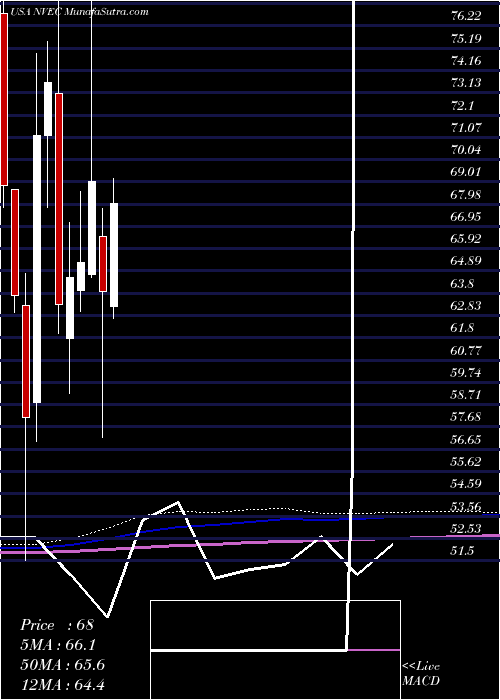Click the 64.89 price axis label

tap(466, 261)
